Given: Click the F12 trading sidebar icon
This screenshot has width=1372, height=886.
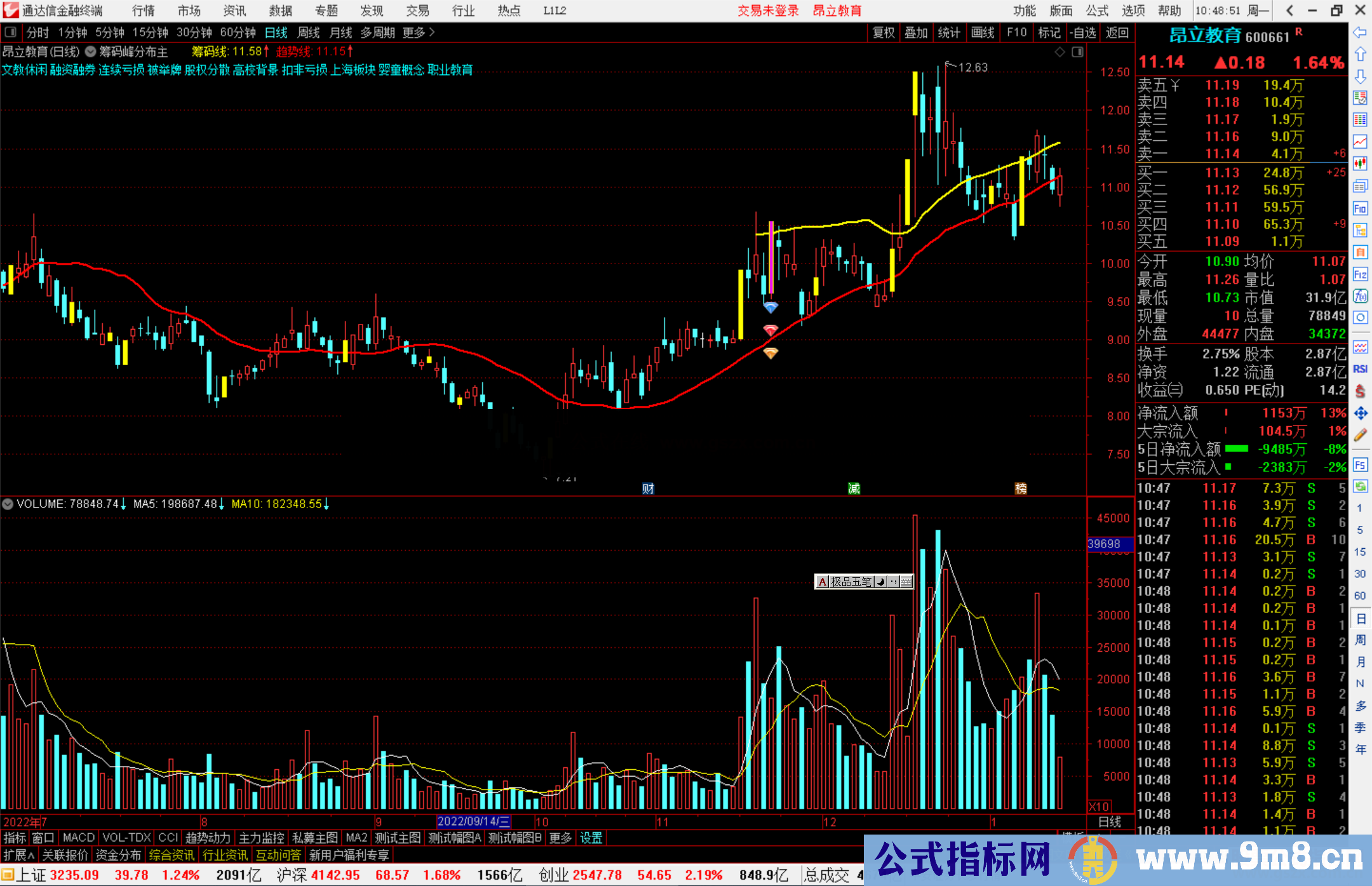Looking at the screenshot, I should tap(1360, 274).
